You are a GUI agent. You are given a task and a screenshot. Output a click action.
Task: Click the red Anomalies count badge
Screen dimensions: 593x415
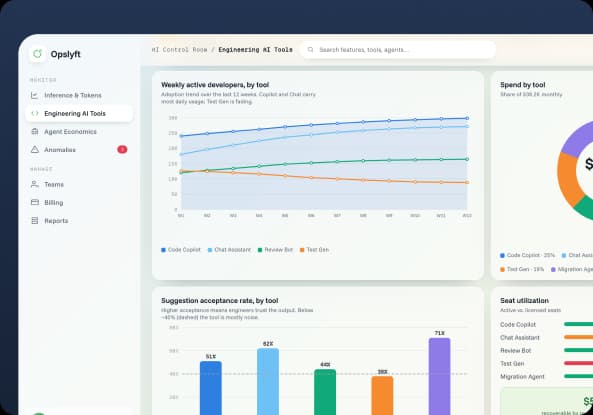click(x=122, y=149)
